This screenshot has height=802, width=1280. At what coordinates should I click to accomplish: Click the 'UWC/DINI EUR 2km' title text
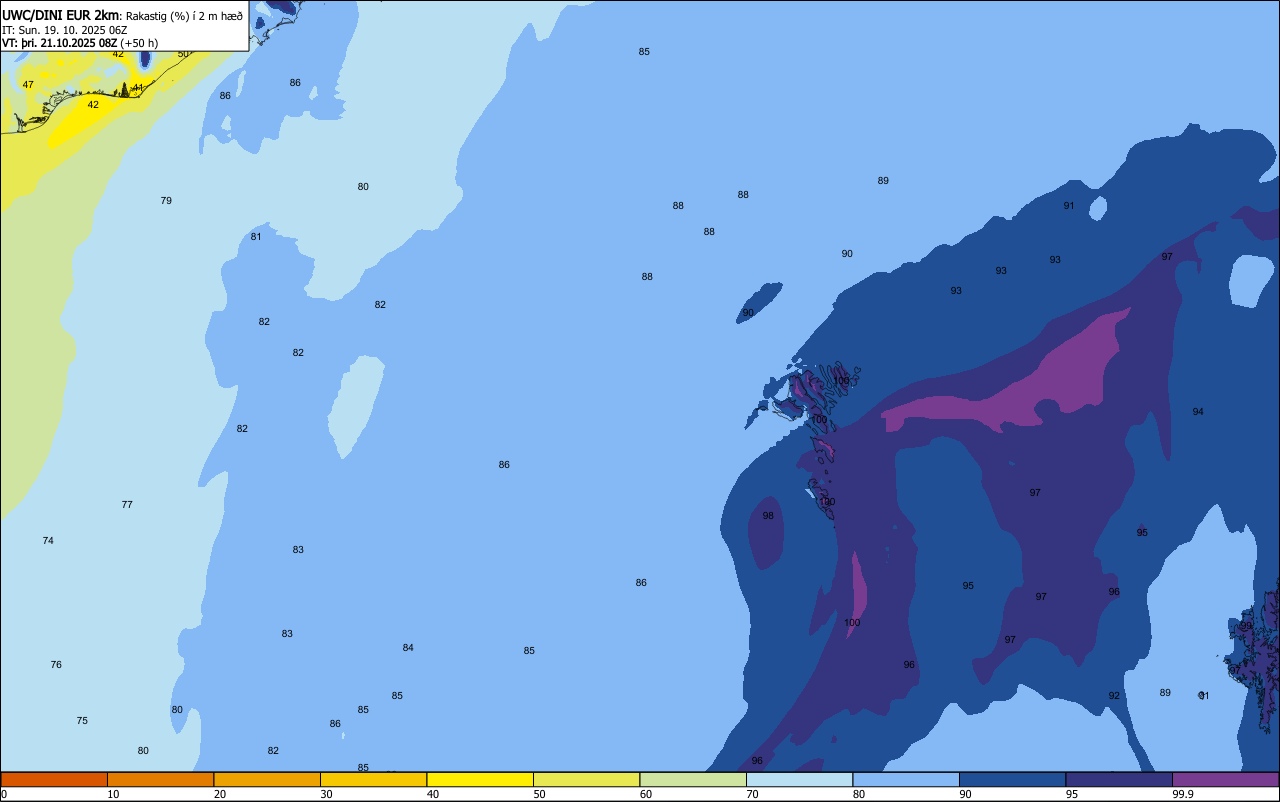click(x=60, y=15)
